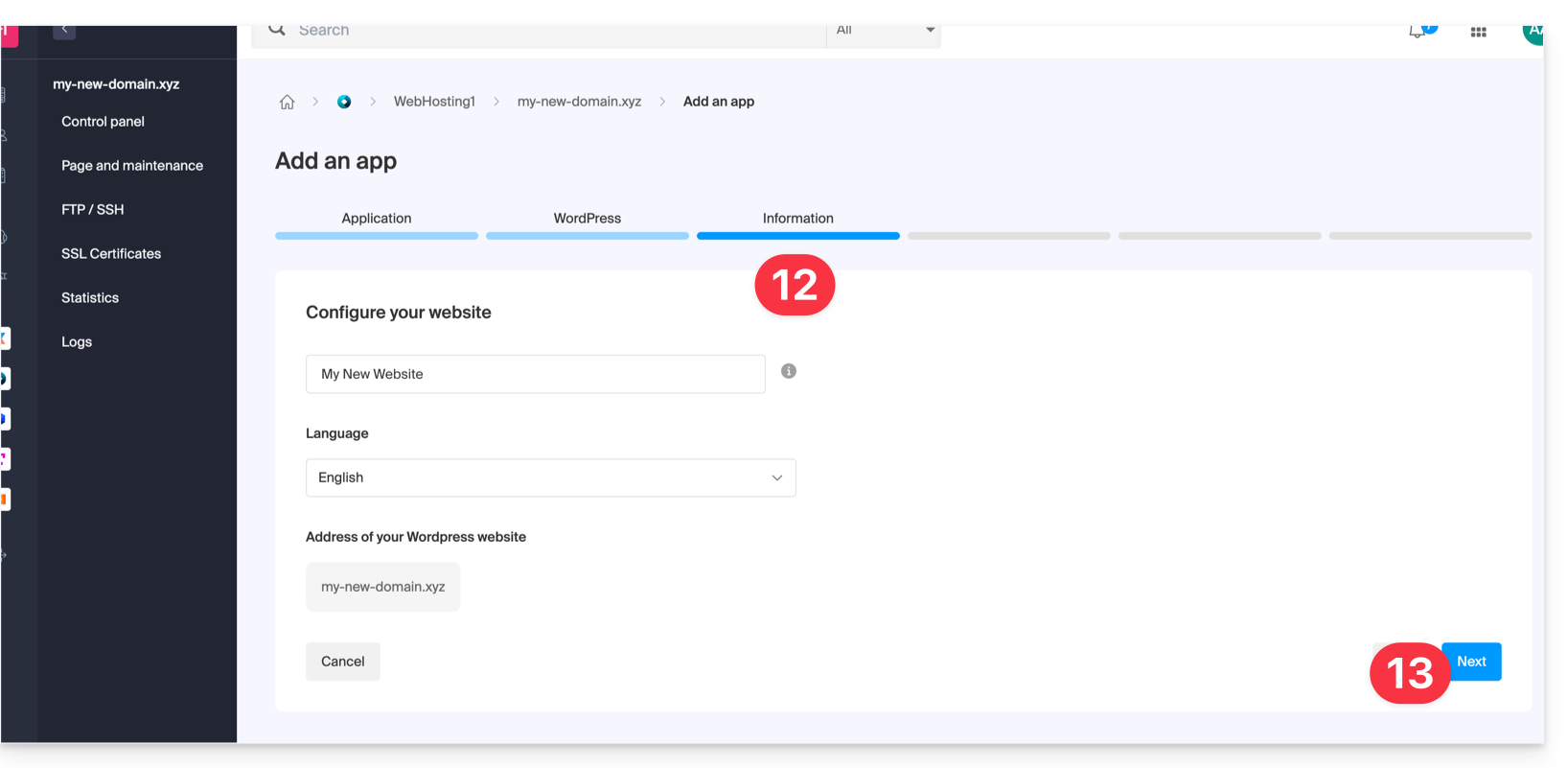Click the home breadcrumb icon

click(x=287, y=102)
